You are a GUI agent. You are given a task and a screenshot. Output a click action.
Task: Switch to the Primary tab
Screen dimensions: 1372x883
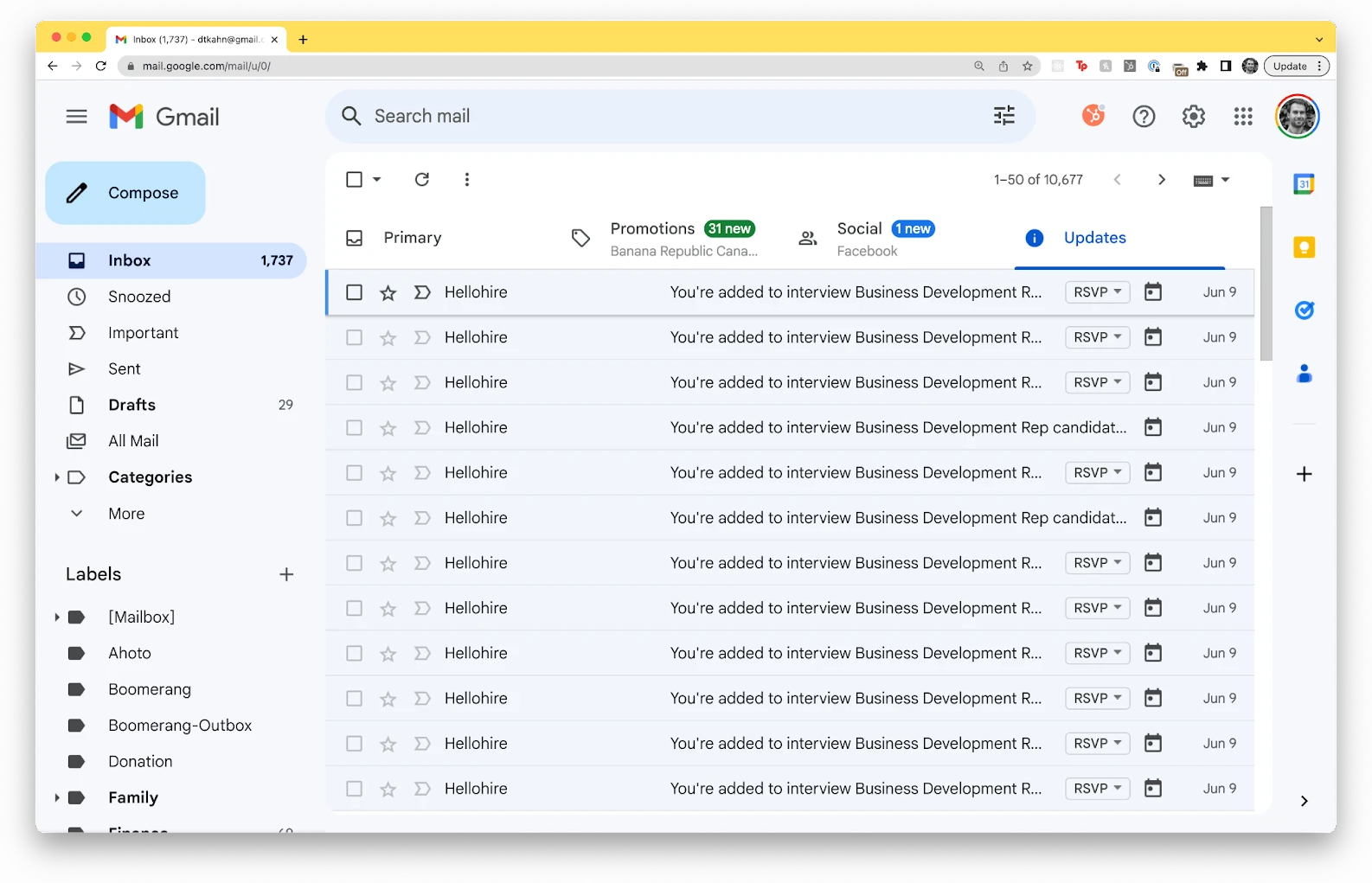pos(412,238)
